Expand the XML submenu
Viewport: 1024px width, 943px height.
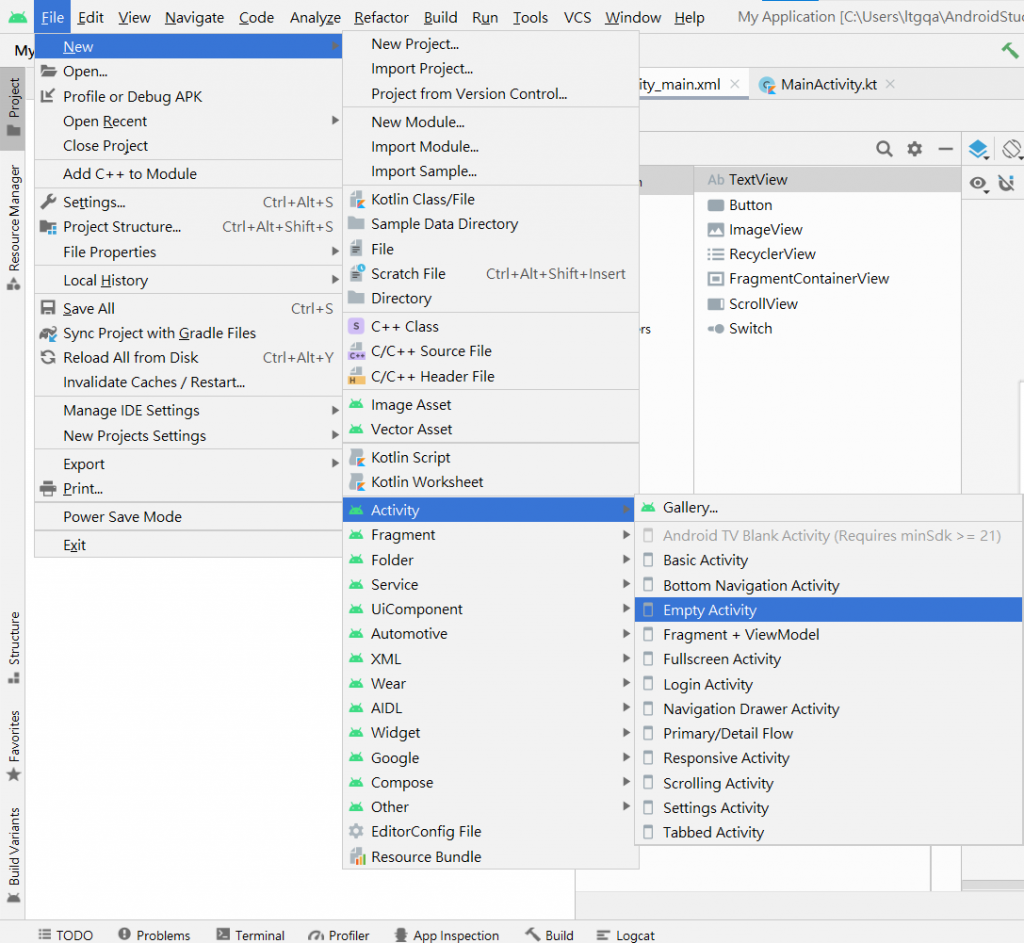pyautogui.click(x=490, y=659)
